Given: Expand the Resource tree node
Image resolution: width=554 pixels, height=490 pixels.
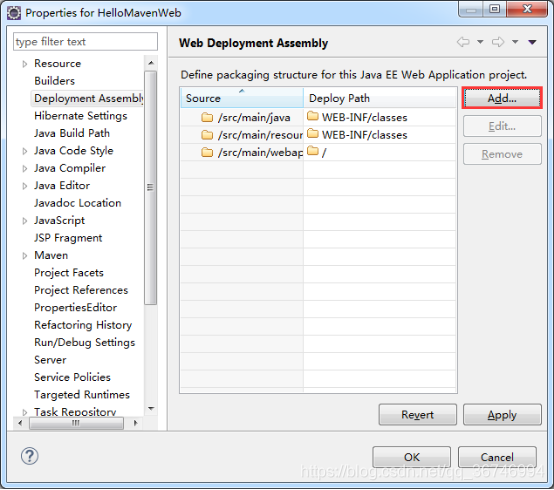Looking at the screenshot, I should [x=25, y=64].
